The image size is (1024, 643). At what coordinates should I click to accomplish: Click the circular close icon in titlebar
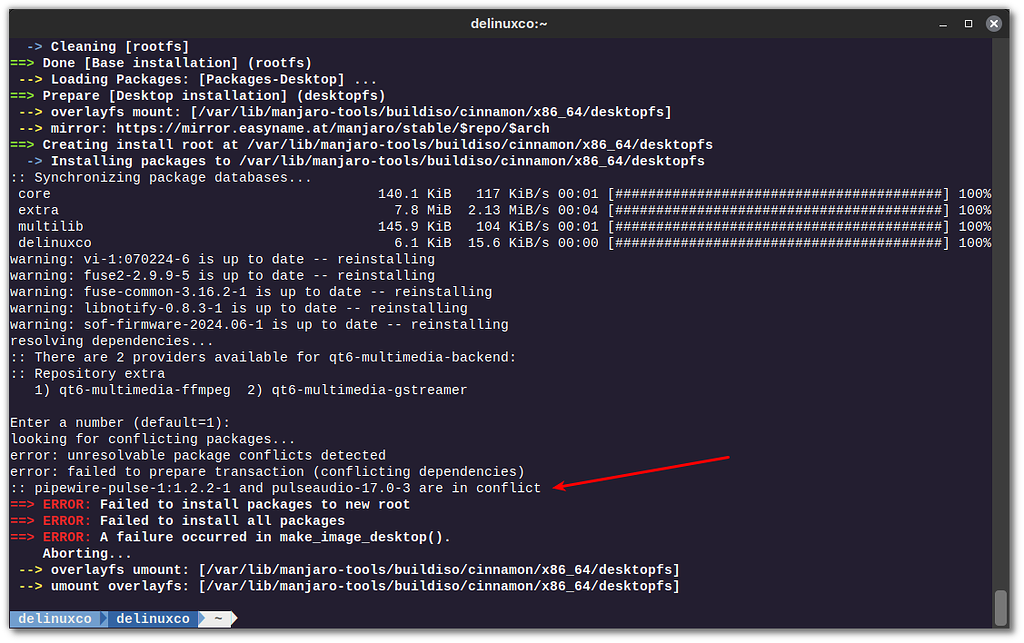[x=993, y=22]
